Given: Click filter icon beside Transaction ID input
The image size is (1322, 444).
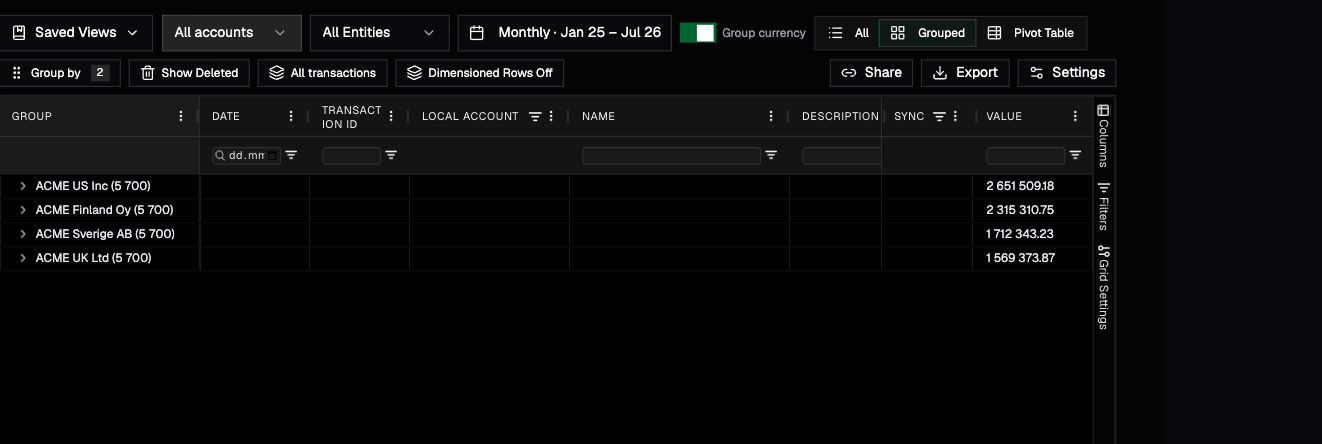Looking at the screenshot, I should tap(391, 156).
